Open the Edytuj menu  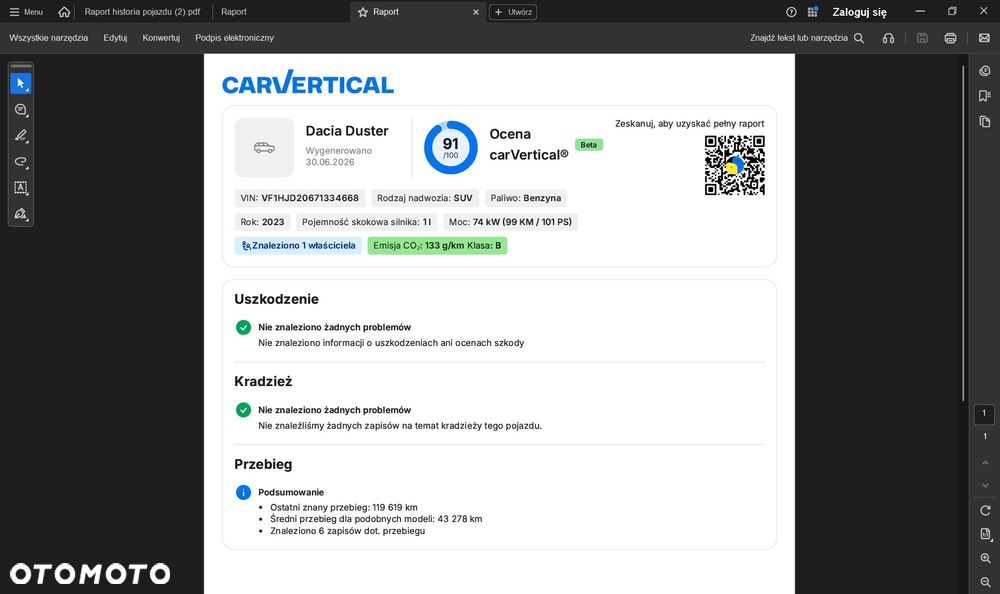click(115, 38)
